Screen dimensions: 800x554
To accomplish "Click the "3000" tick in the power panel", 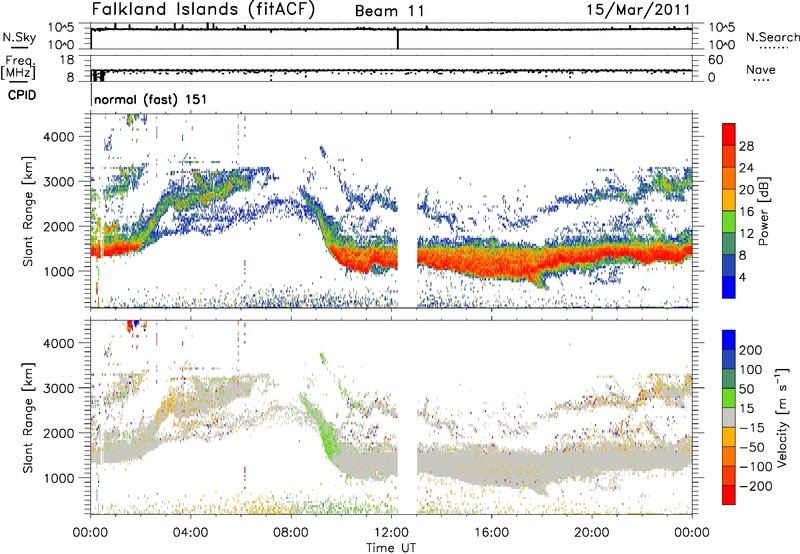I will 58,182.
